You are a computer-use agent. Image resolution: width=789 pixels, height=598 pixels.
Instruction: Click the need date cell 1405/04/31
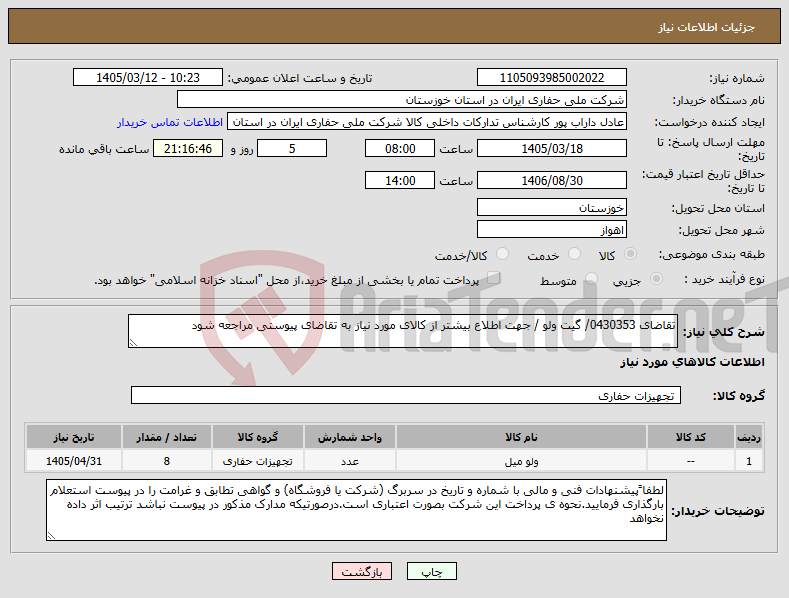click(x=74, y=461)
